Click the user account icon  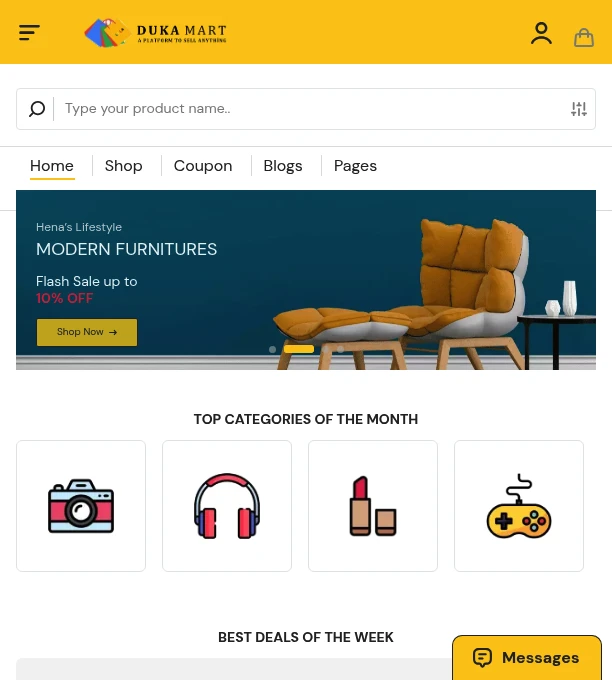[541, 33]
